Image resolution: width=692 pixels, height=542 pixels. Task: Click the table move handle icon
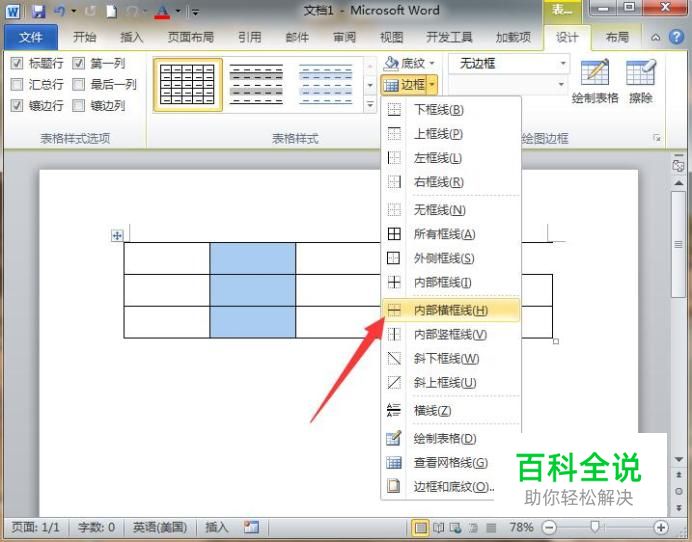click(117, 236)
